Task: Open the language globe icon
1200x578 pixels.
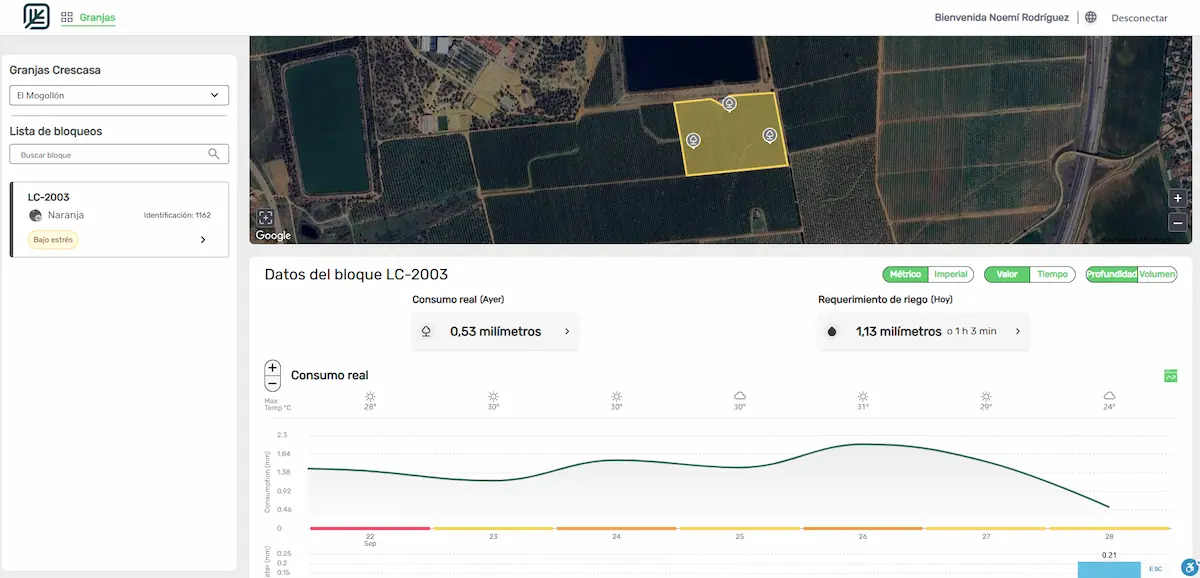Action: pos(1090,17)
